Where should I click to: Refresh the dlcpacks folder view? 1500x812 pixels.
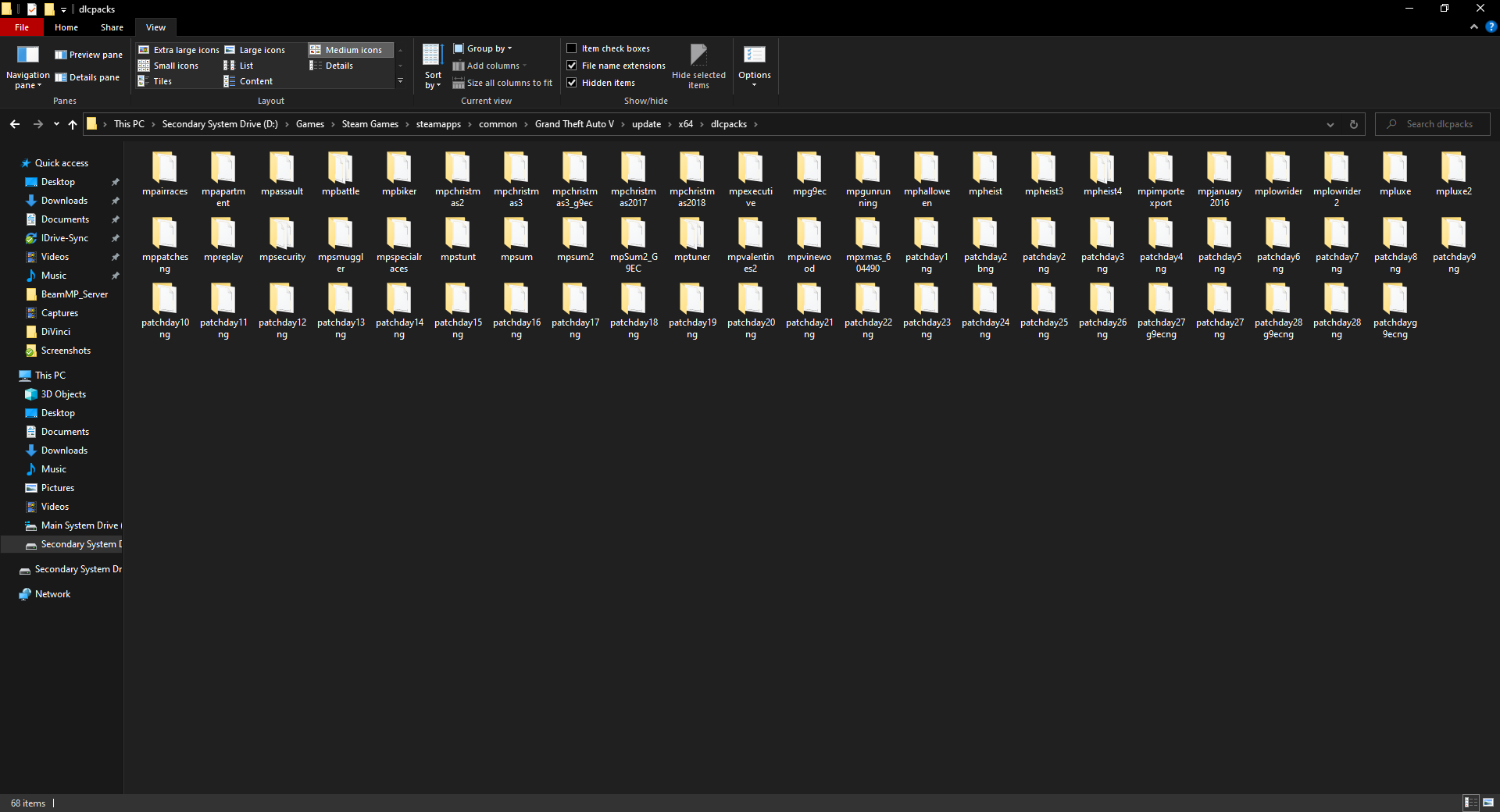[x=1354, y=124]
